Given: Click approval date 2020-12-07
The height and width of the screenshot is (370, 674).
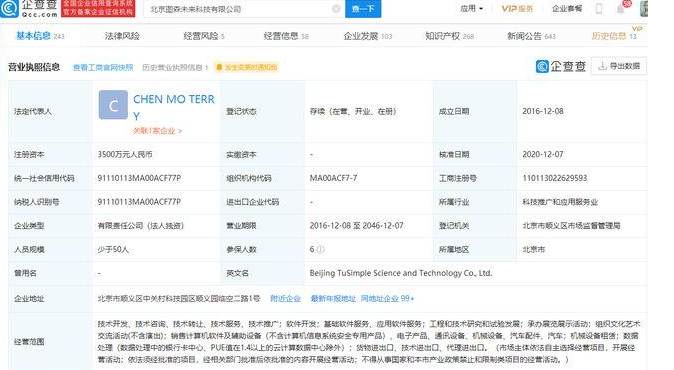Looking at the screenshot, I should click(543, 154).
